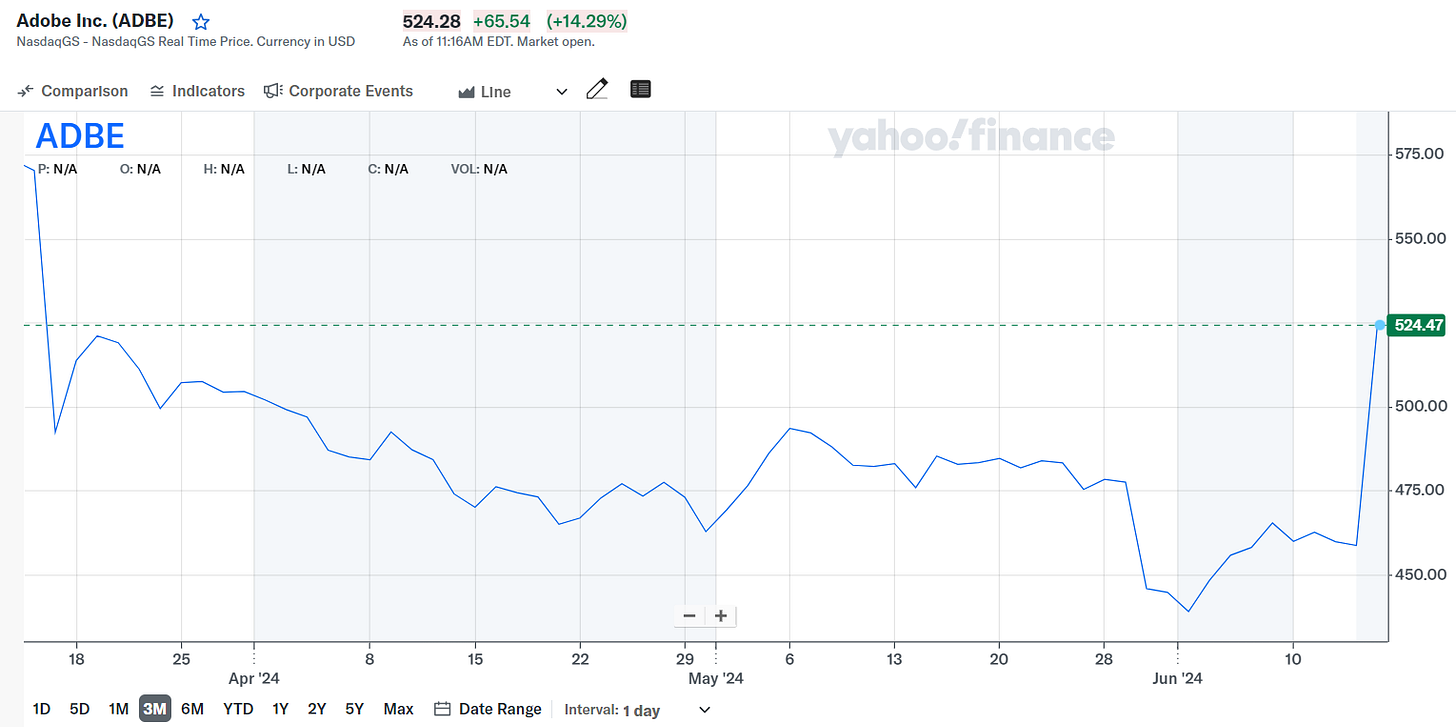Show the Max time range
Screen dimensions: 1456x727
click(398, 709)
